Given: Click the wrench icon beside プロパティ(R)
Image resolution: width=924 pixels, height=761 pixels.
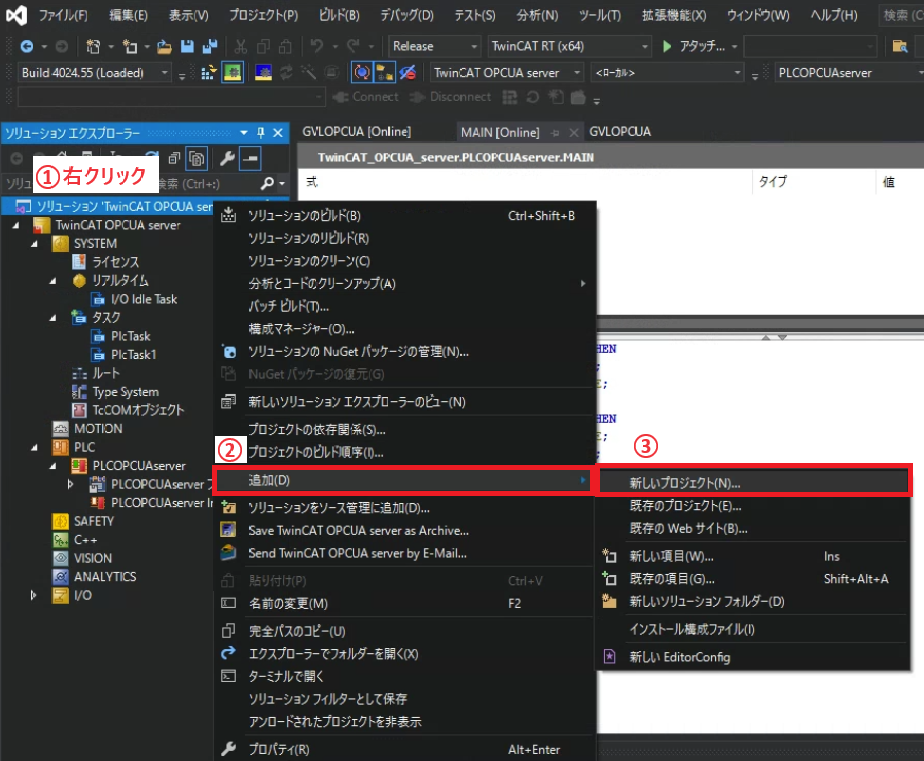Looking at the screenshot, I should point(228,749).
